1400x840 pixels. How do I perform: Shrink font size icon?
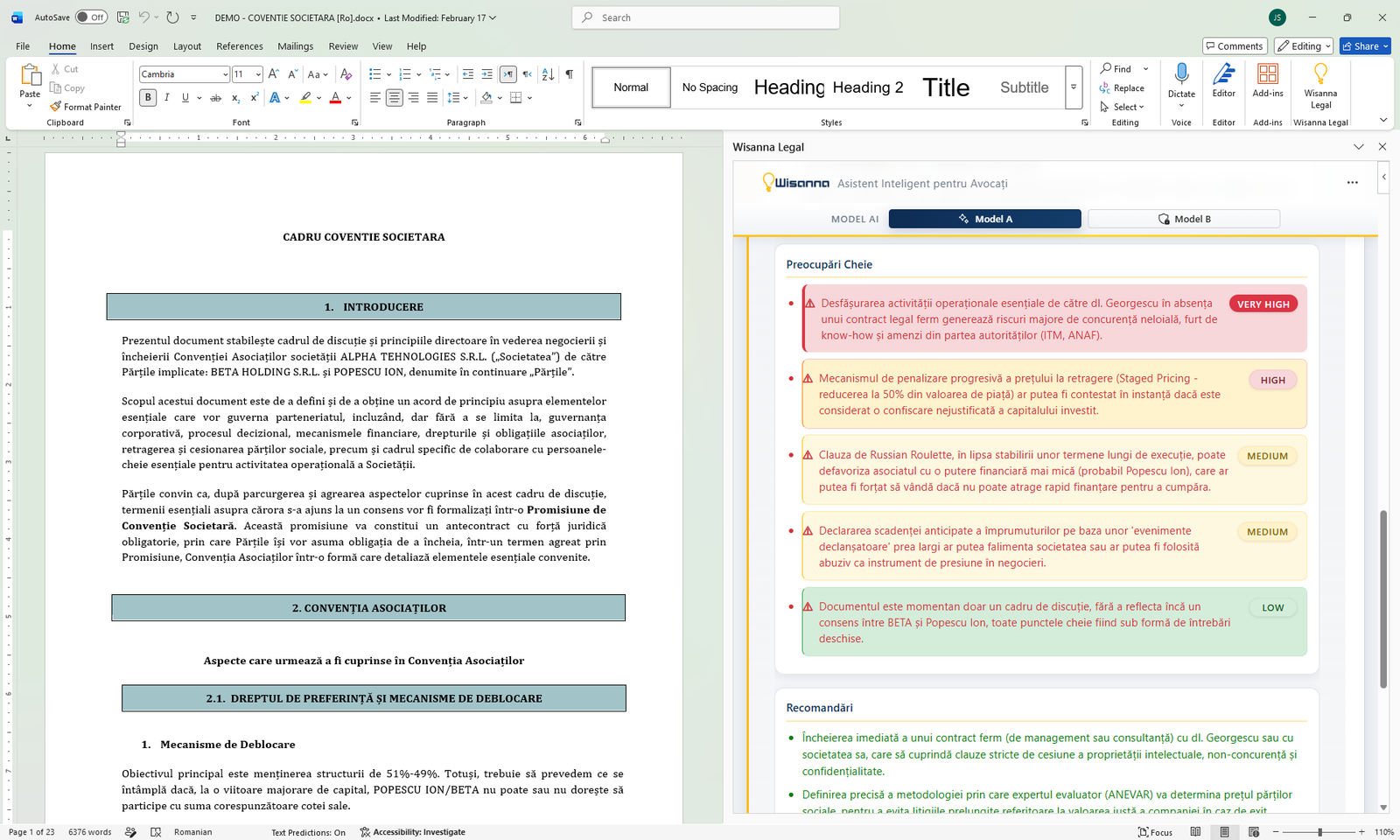point(292,74)
